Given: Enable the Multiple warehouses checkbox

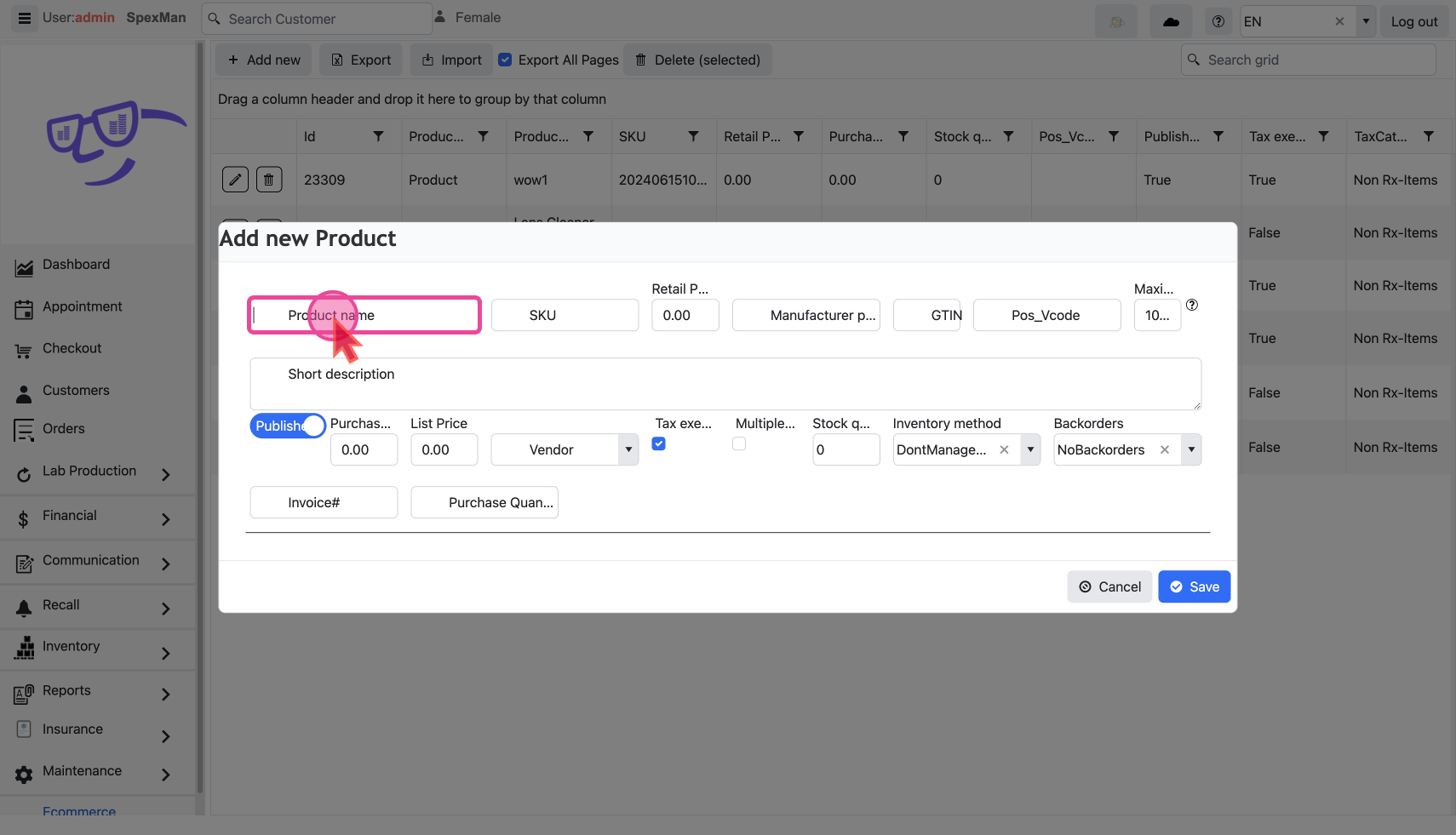Looking at the screenshot, I should coord(739,443).
